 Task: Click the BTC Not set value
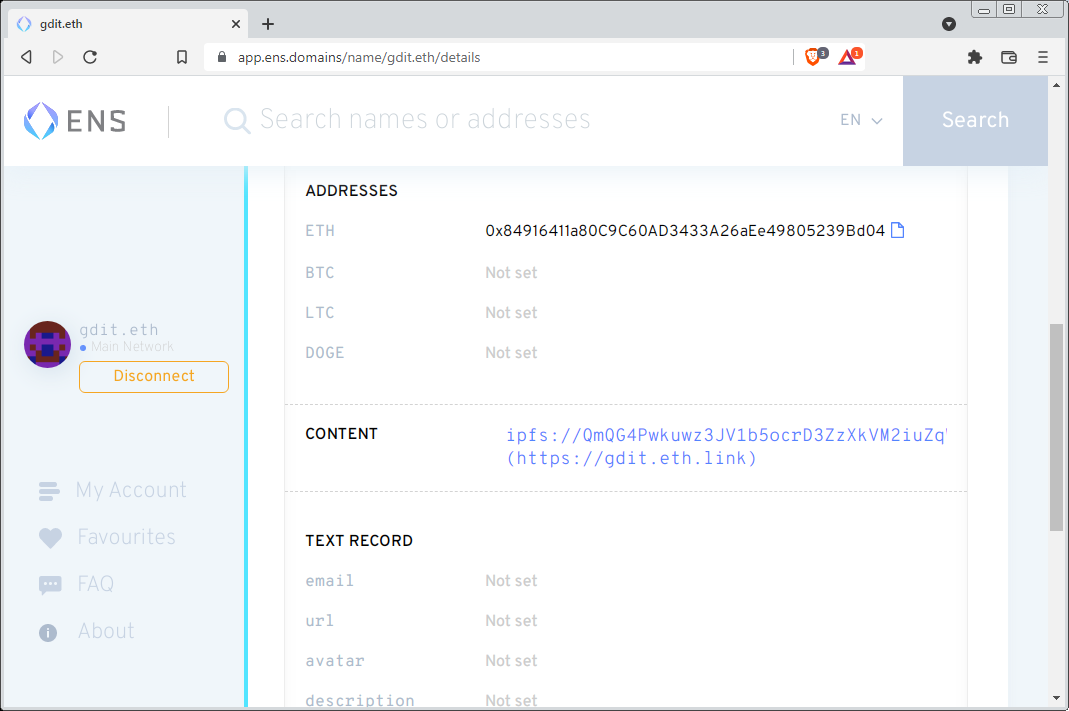click(511, 273)
